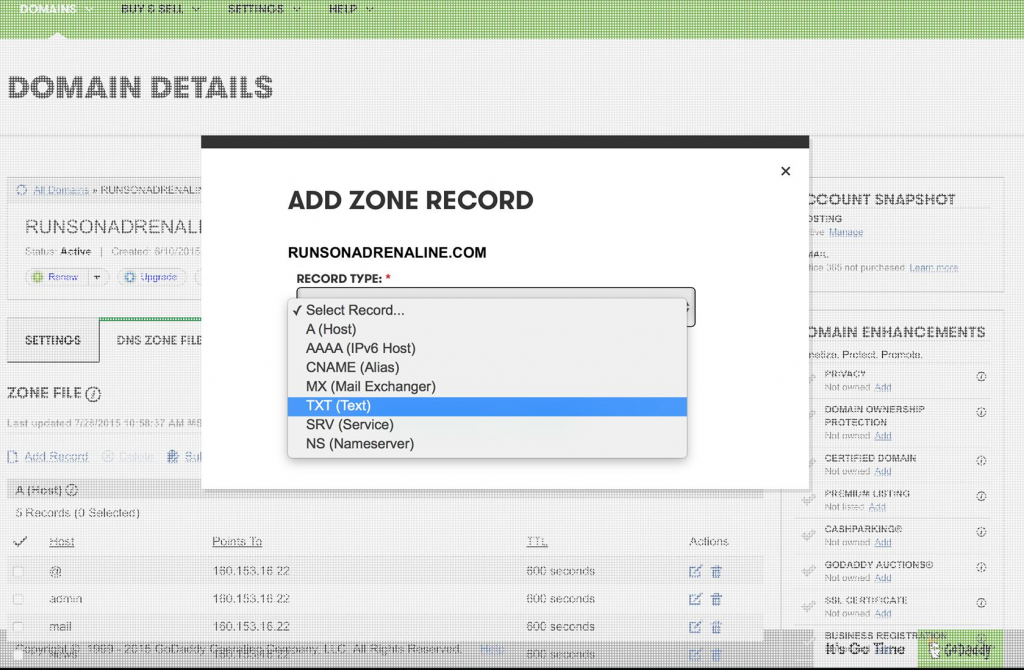Open the SETTINGS top navigation menu
1024x670 pixels.
(264, 9)
